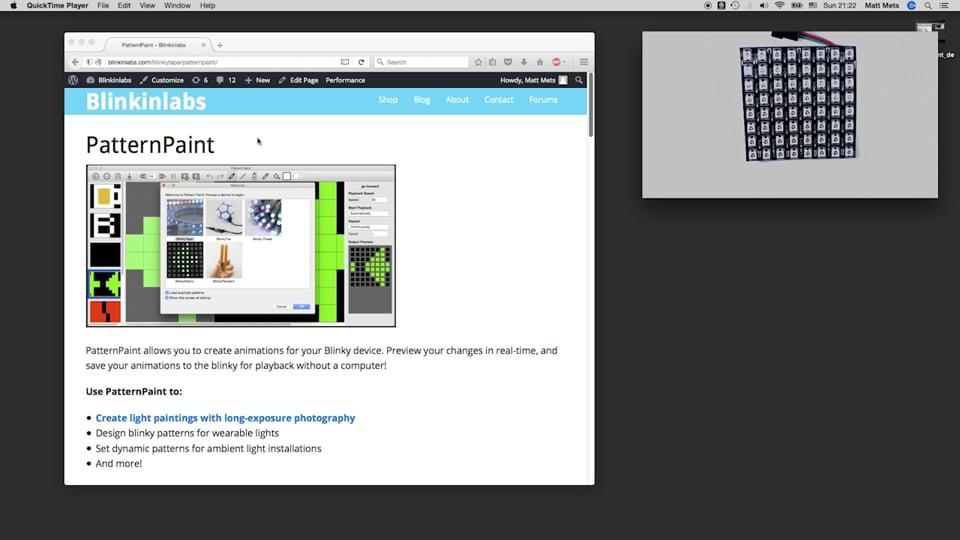Click the PatternPaint page heading
The image size is (960, 540).
(x=150, y=145)
